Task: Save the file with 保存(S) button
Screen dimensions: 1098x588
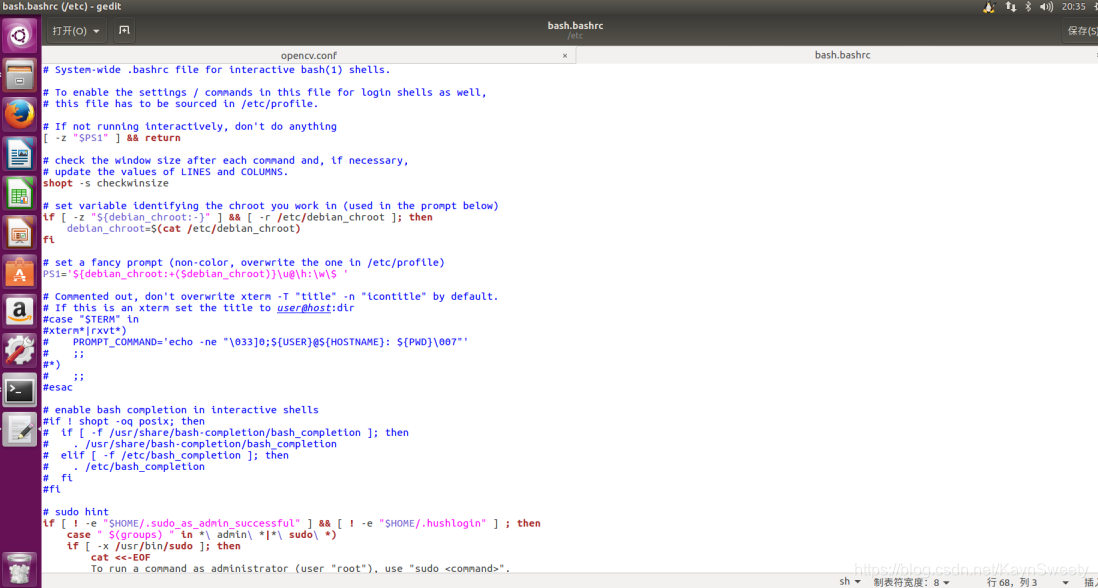Action: click(1081, 31)
